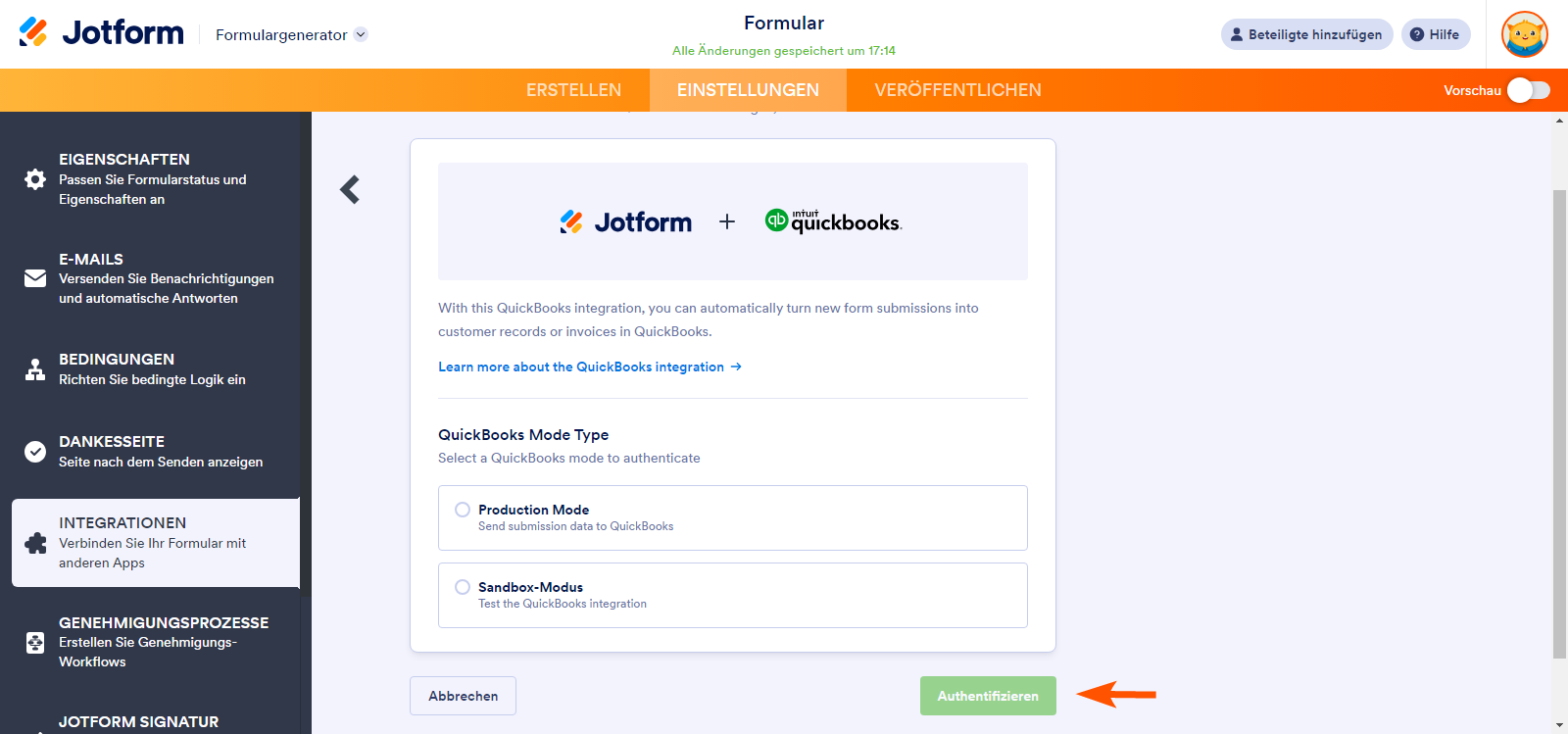The height and width of the screenshot is (734, 1568).
Task: Click Beteiligte hinzufügen in the header
Action: pos(1306,33)
